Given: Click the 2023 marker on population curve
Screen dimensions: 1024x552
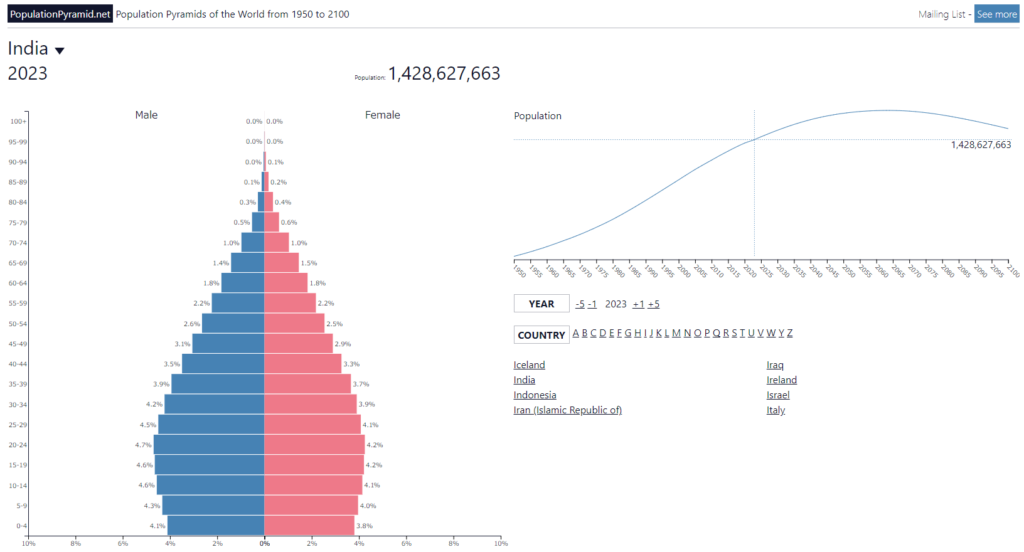Looking at the screenshot, I should tap(754, 139).
